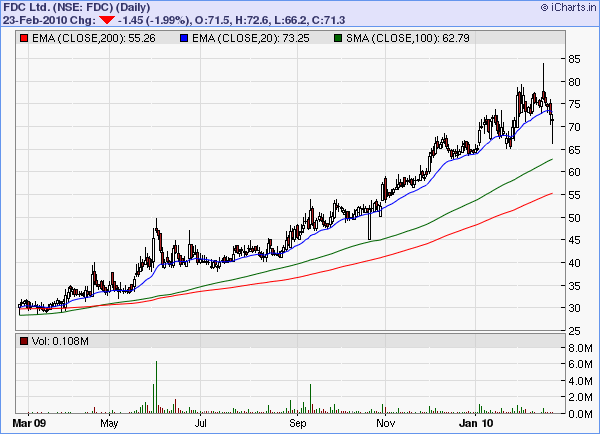Screen dimensions: 600x434
Task: Click the Mar 09 date axis label
Action: tap(29, 423)
